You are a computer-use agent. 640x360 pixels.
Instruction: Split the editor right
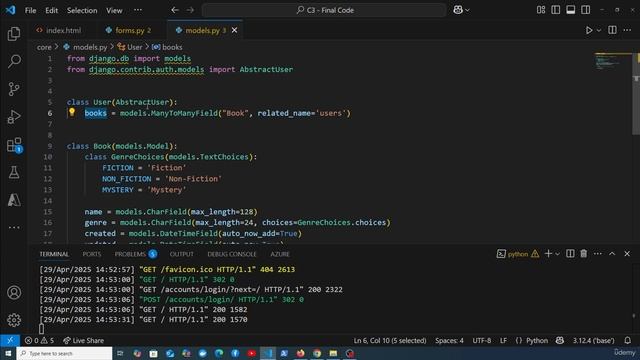point(612,30)
